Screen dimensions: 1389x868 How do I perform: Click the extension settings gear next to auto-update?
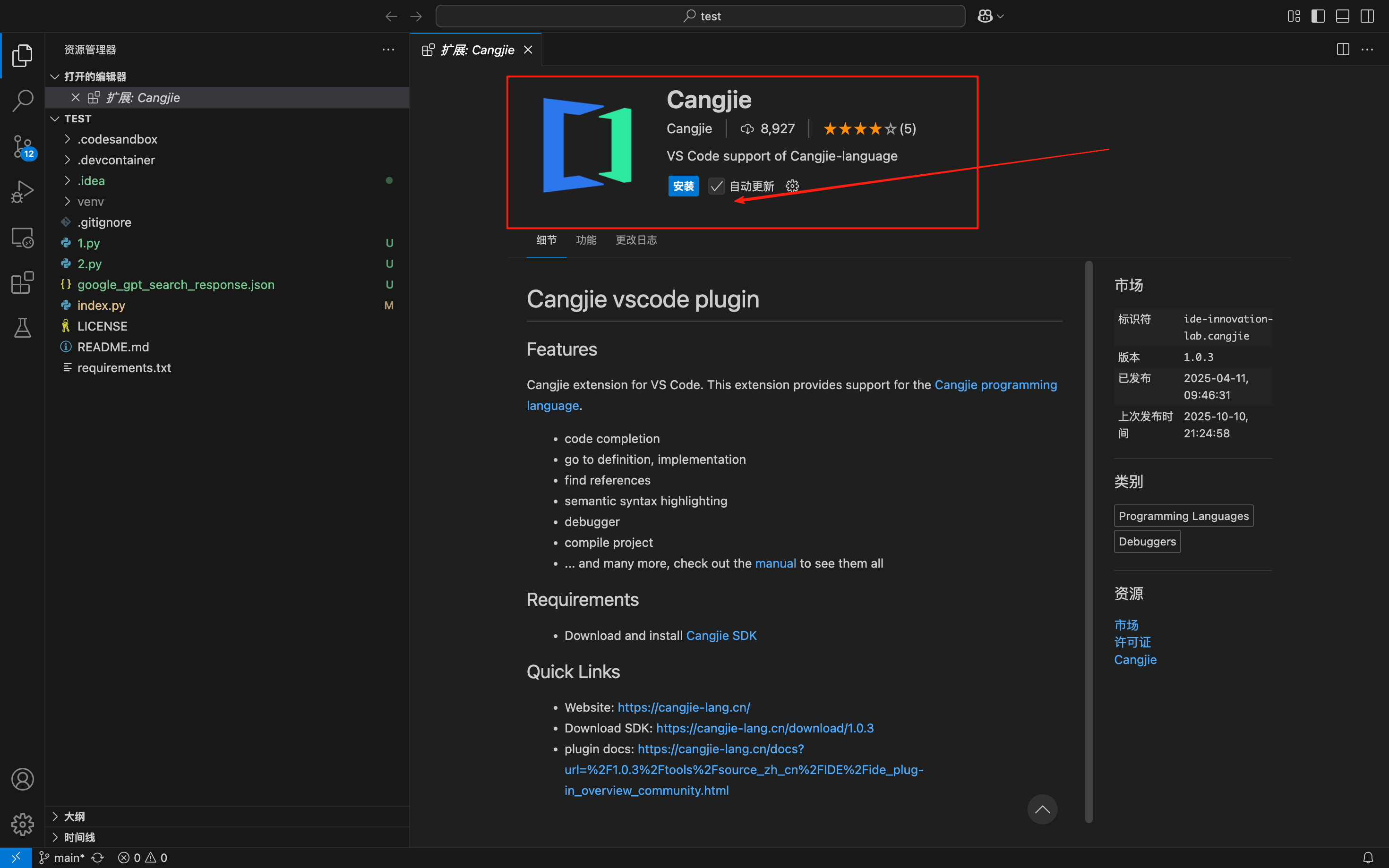(x=792, y=186)
